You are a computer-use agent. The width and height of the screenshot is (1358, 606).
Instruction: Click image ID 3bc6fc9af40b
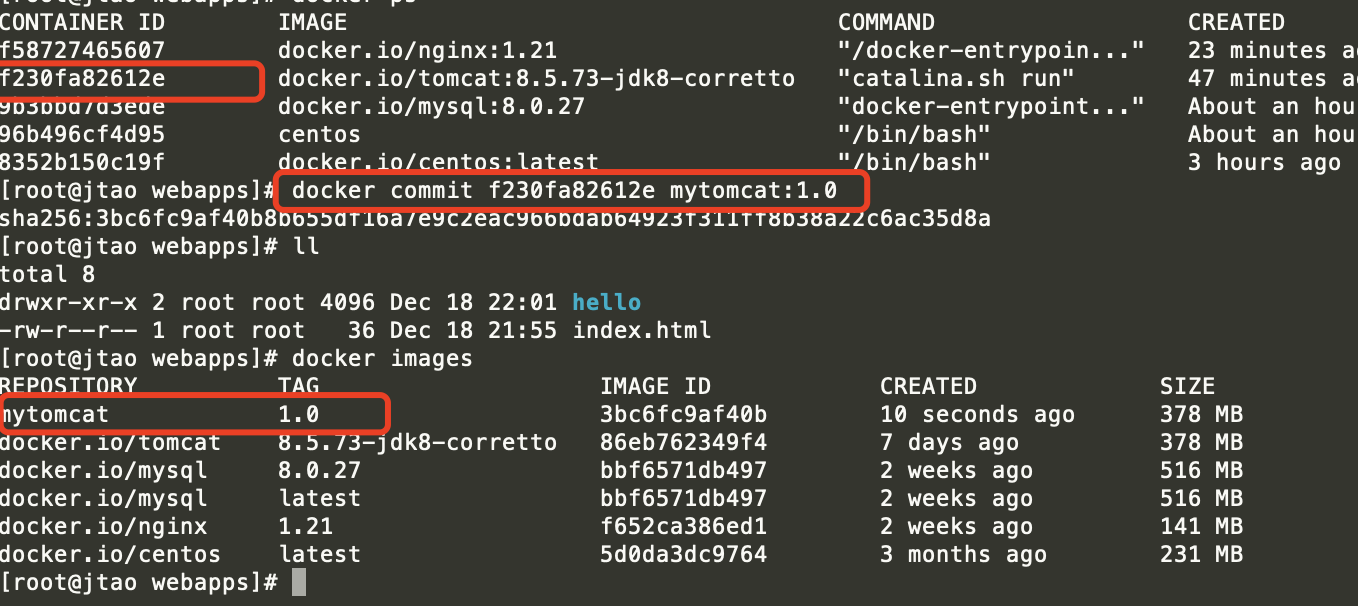(683, 414)
